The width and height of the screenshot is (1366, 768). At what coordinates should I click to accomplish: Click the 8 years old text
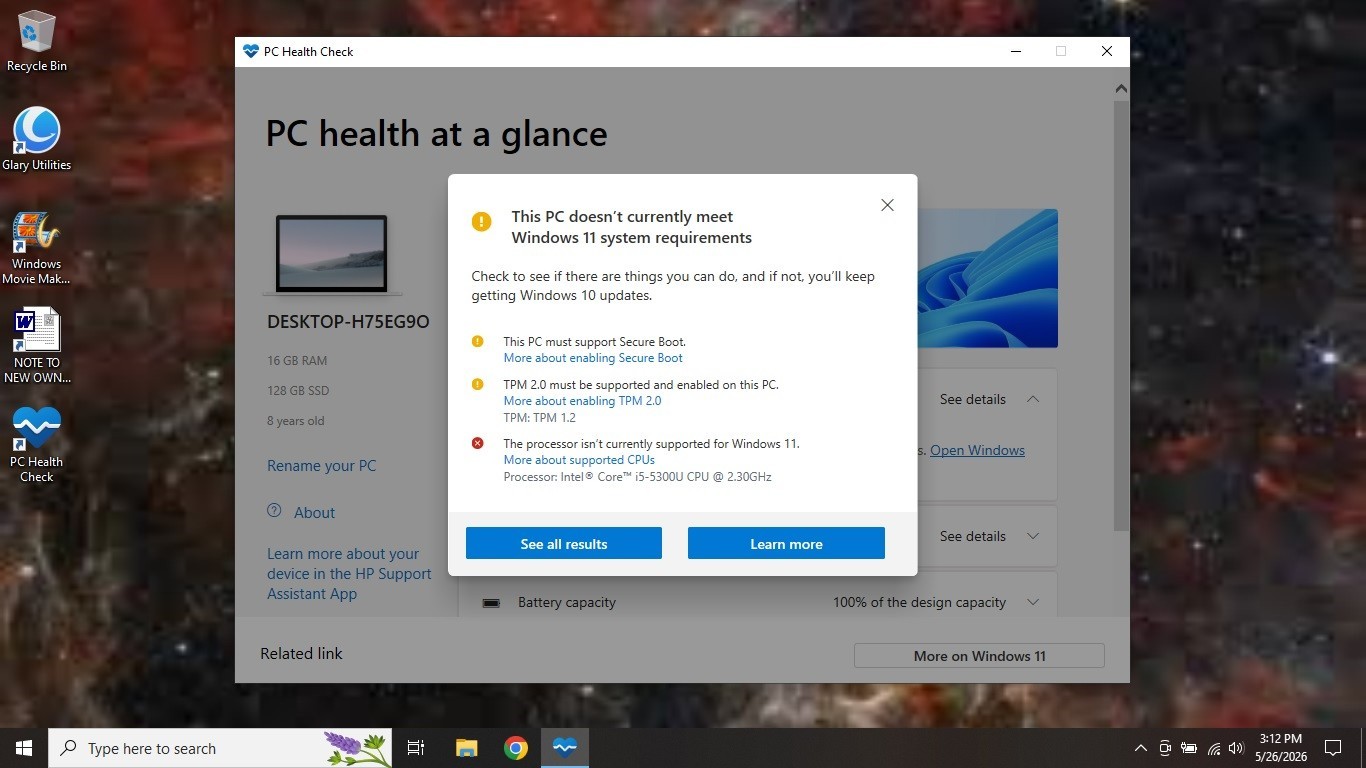pyautogui.click(x=296, y=421)
